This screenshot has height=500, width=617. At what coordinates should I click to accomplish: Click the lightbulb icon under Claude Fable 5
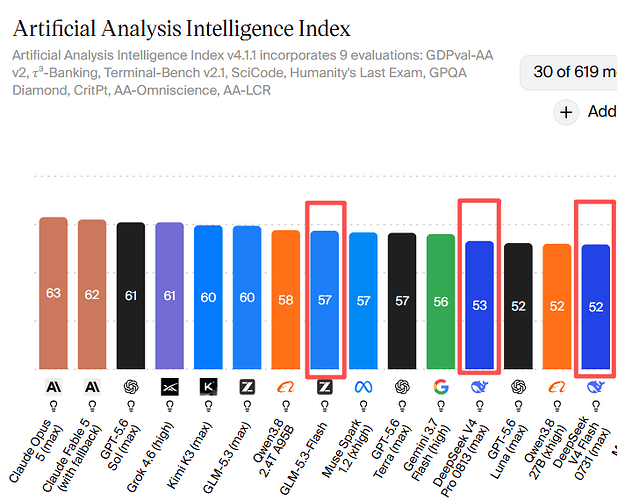92,406
